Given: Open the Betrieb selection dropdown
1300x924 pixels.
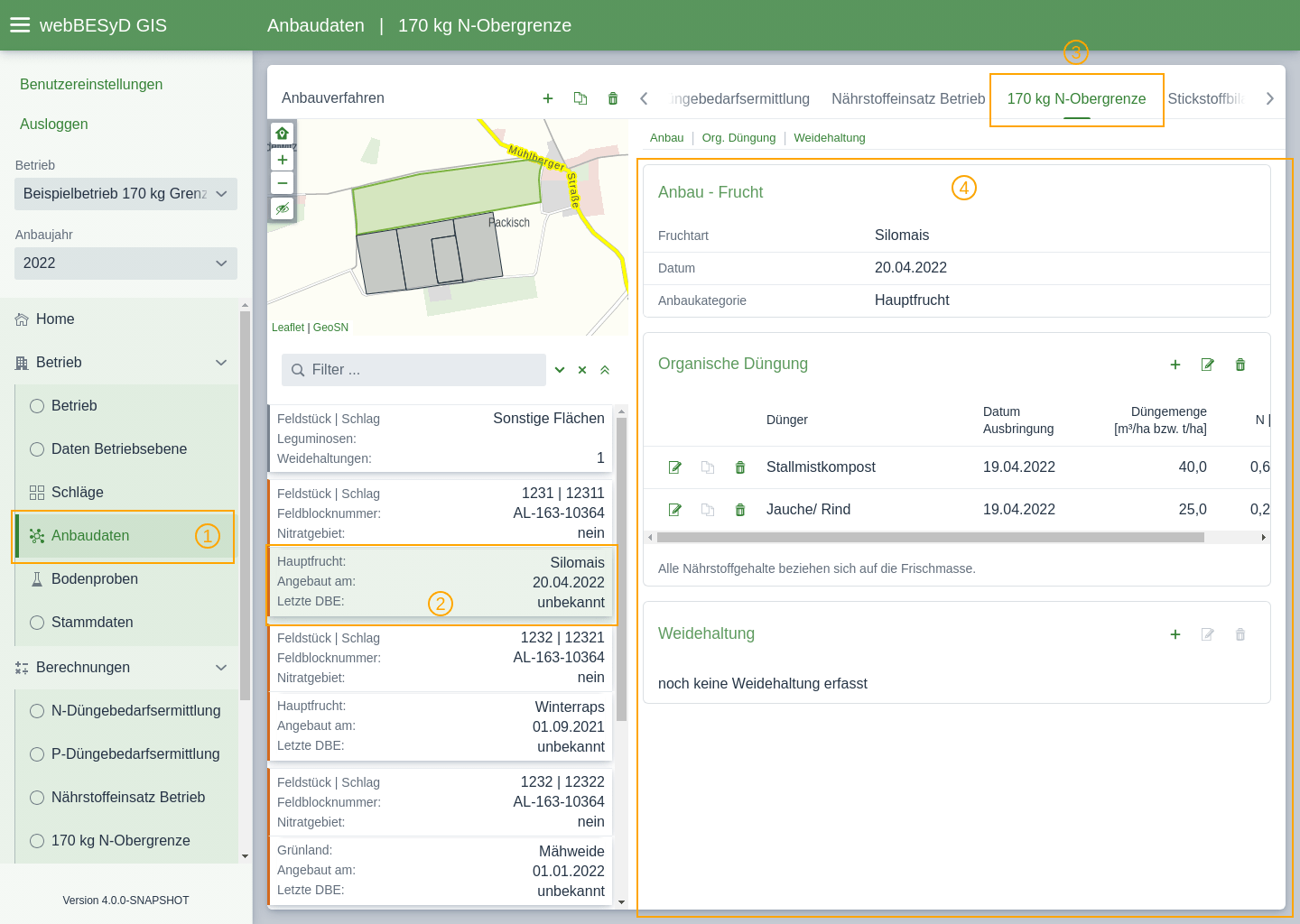Looking at the screenshot, I should 125,194.
